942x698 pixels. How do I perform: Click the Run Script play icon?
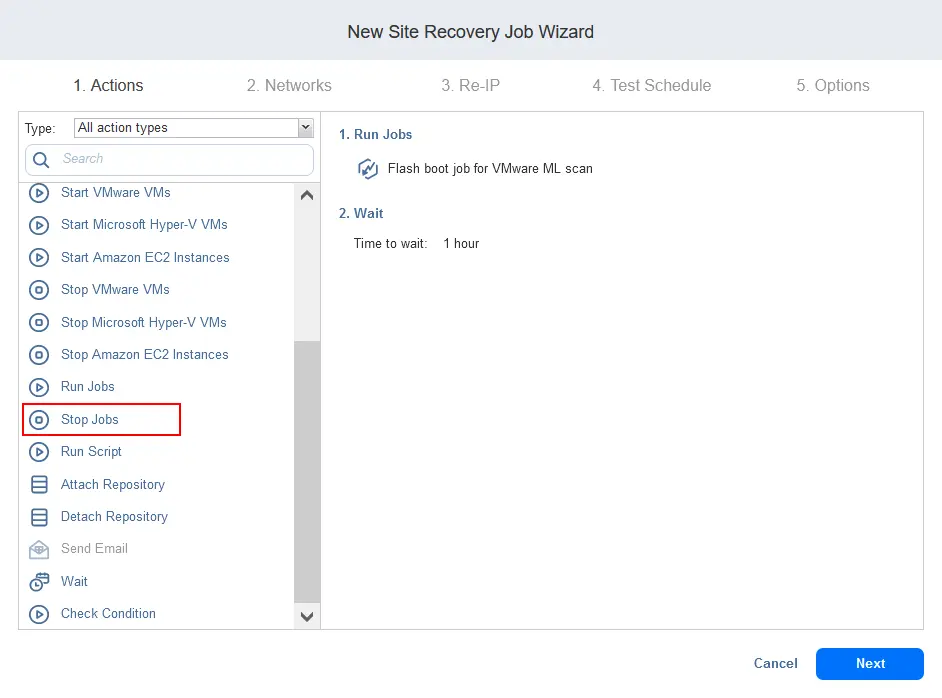[x=39, y=452]
